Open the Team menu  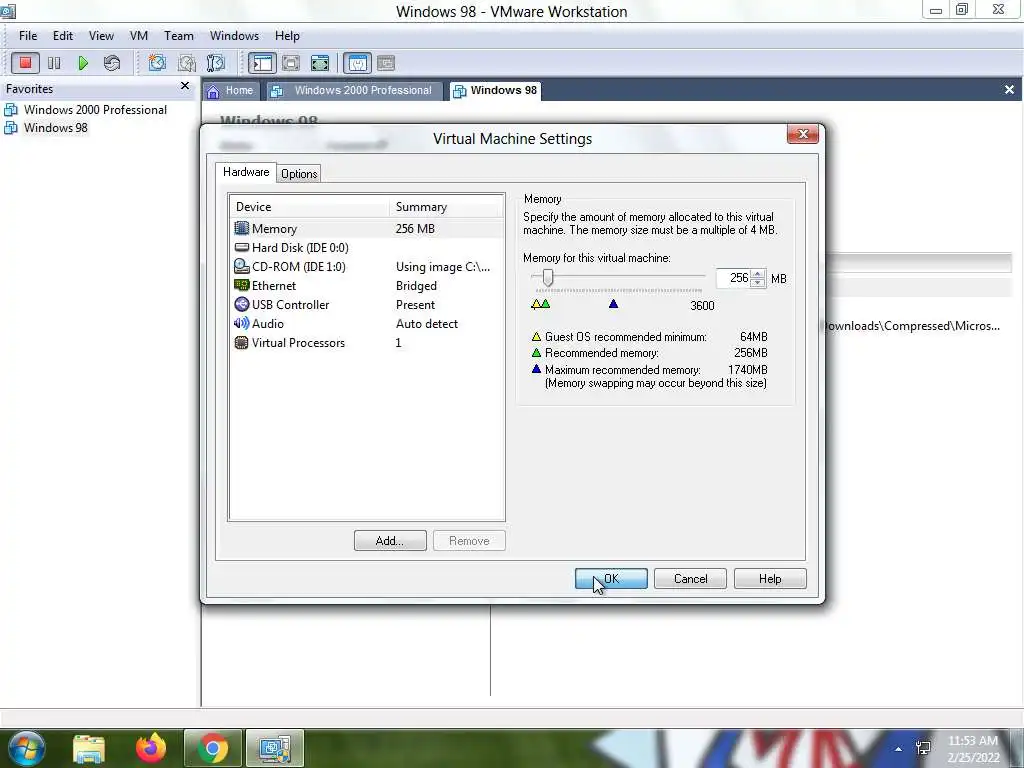tap(178, 36)
